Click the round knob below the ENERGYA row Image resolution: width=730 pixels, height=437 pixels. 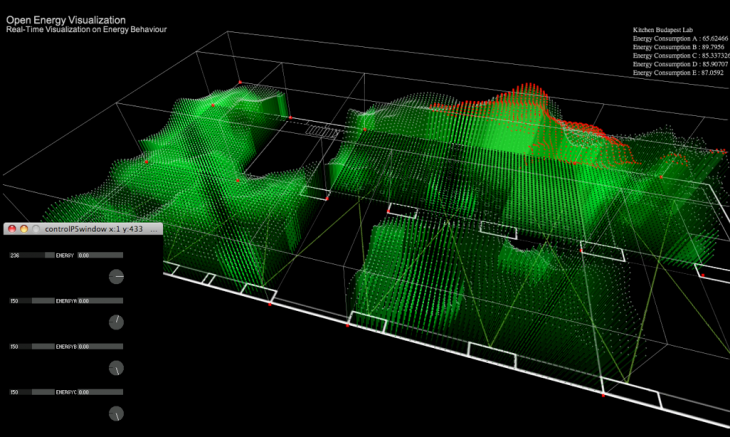click(116, 321)
